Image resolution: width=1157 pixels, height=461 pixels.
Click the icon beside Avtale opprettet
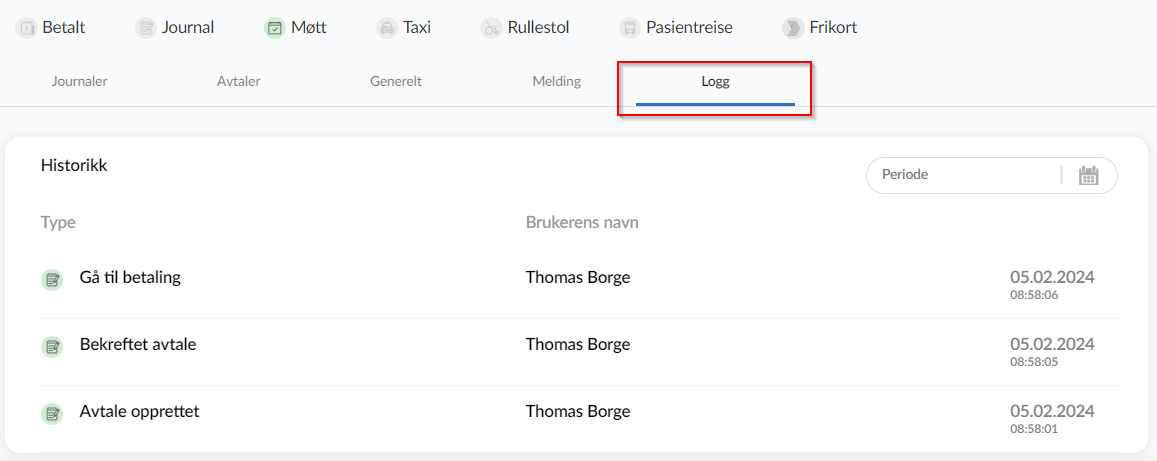click(52, 413)
